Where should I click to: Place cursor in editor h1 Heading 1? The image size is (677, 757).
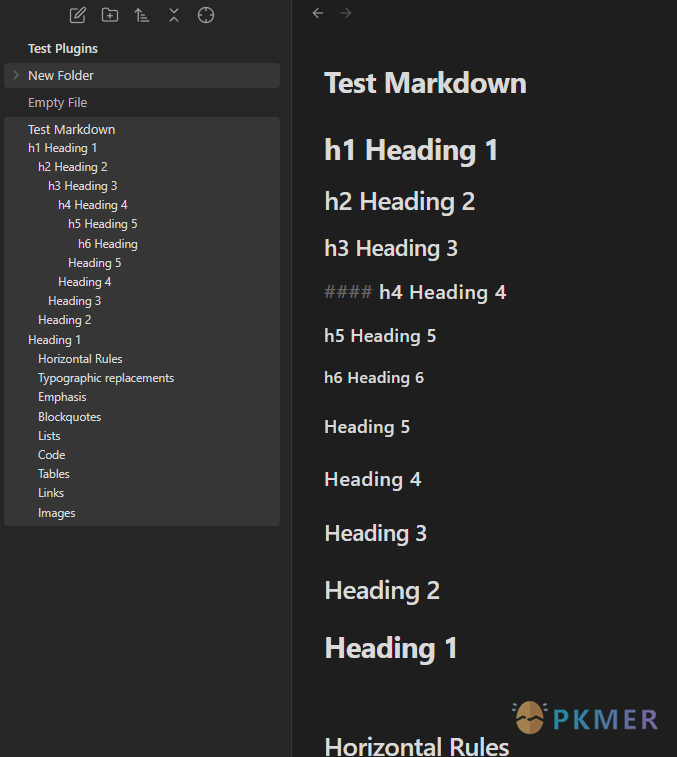point(411,150)
